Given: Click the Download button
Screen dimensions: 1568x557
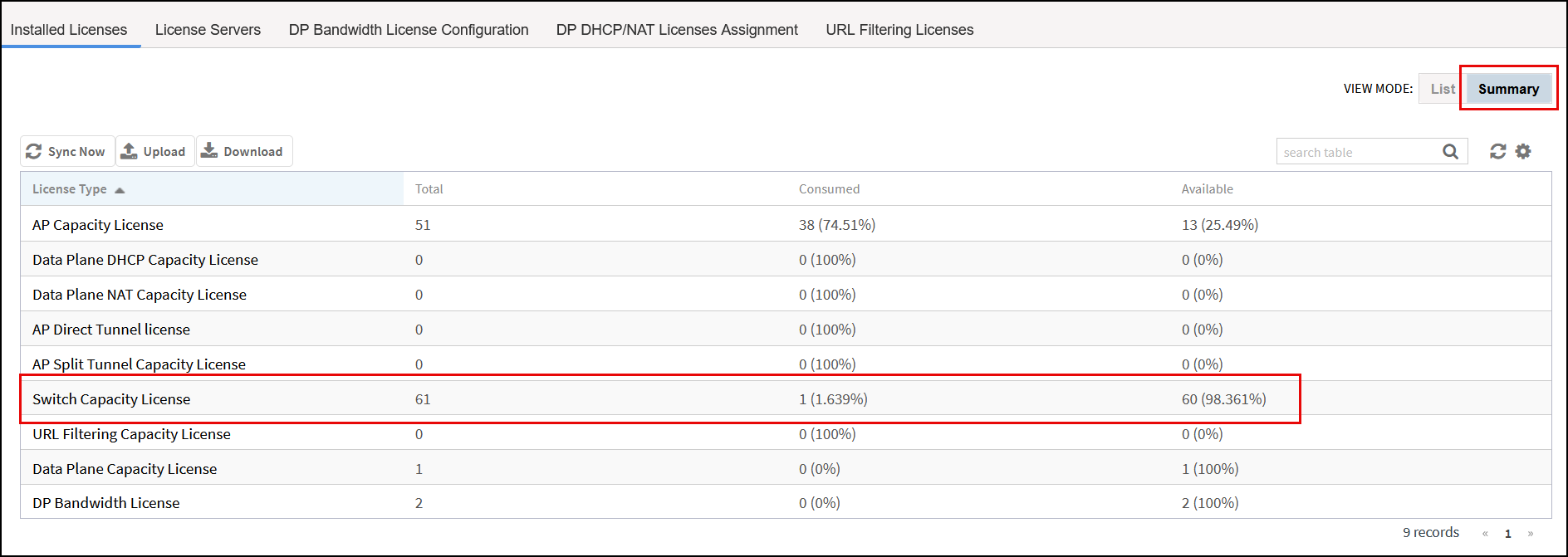Looking at the screenshot, I should click(244, 151).
